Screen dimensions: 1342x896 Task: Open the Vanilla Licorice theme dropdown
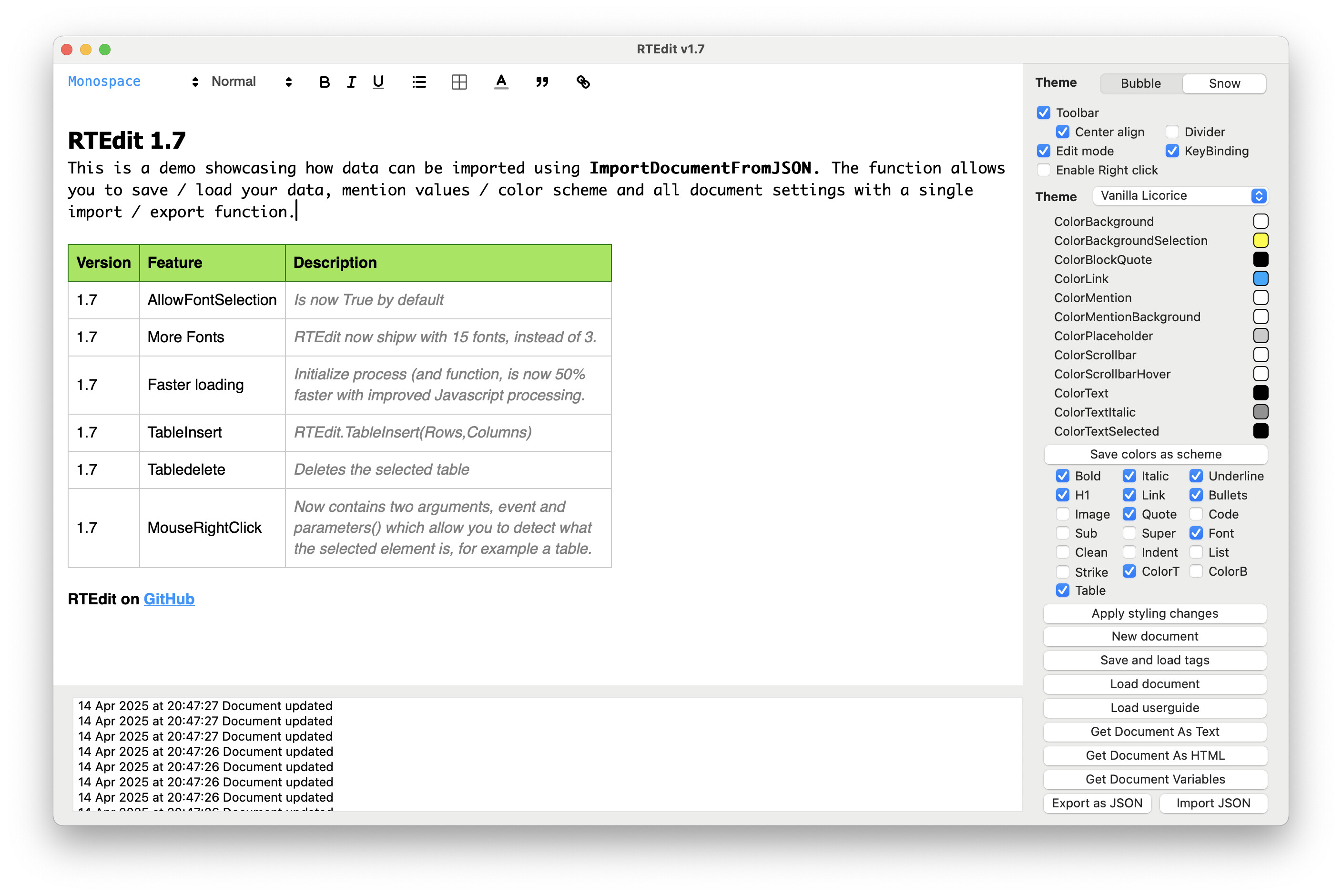point(1180,196)
